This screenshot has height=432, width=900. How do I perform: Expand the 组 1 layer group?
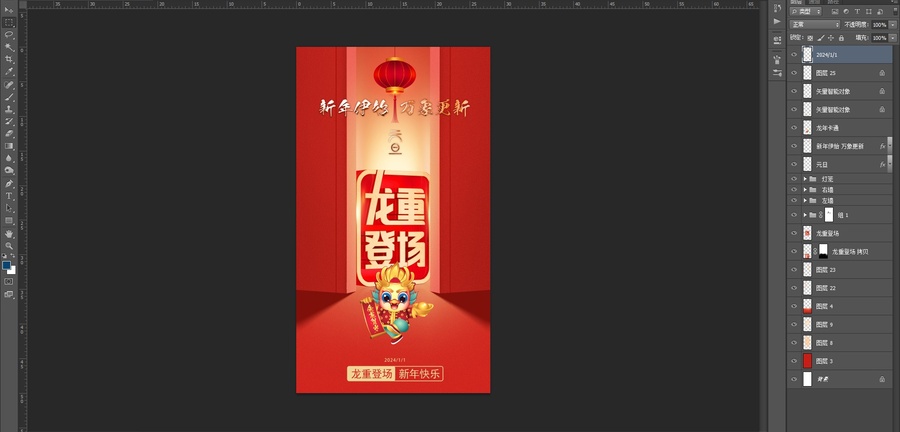click(x=805, y=215)
